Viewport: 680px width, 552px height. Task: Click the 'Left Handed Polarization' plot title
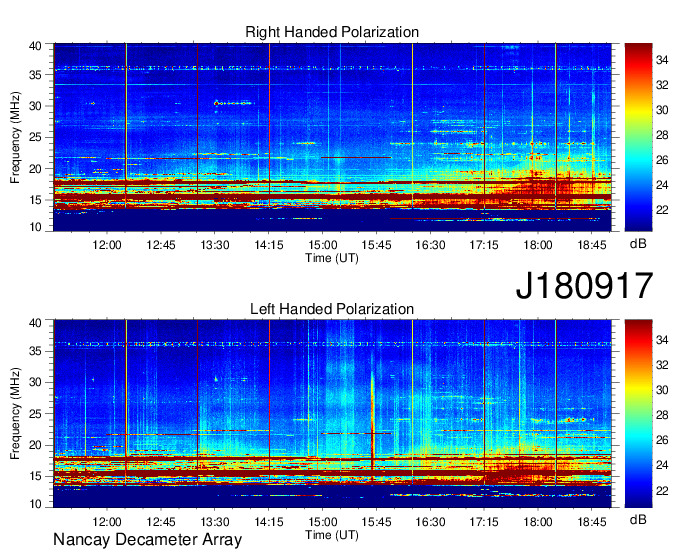point(332,309)
